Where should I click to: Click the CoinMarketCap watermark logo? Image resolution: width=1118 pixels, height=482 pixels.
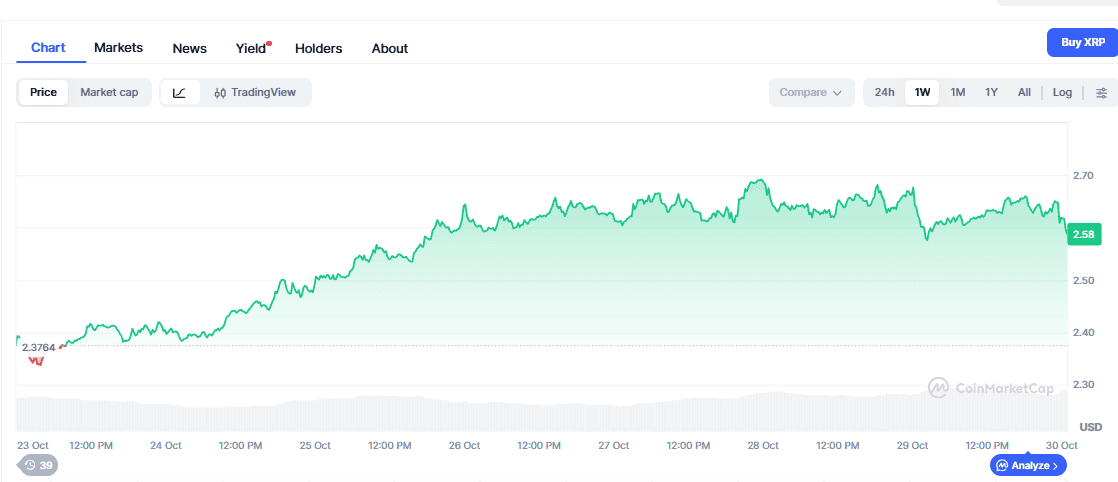(x=990, y=388)
